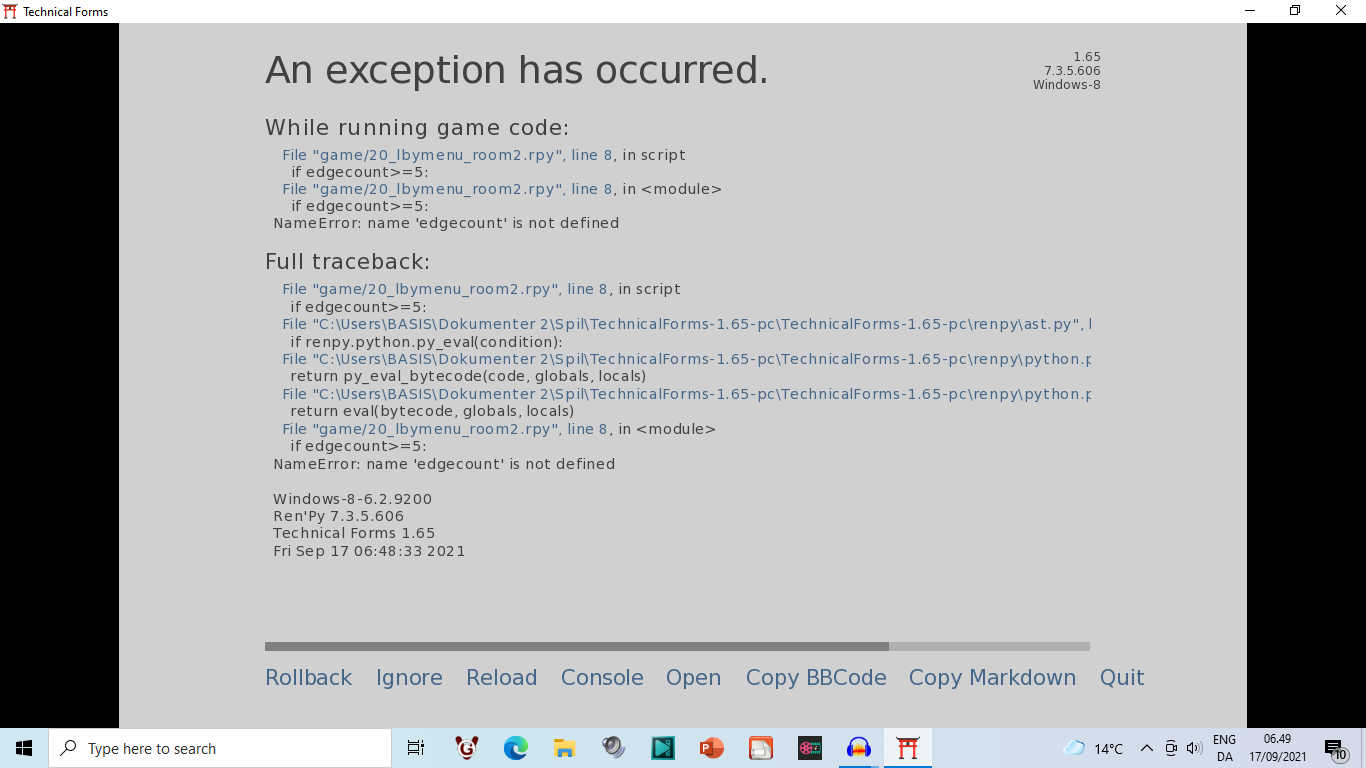
Task: Click the ENG DA language indicator
Action: coord(1224,748)
